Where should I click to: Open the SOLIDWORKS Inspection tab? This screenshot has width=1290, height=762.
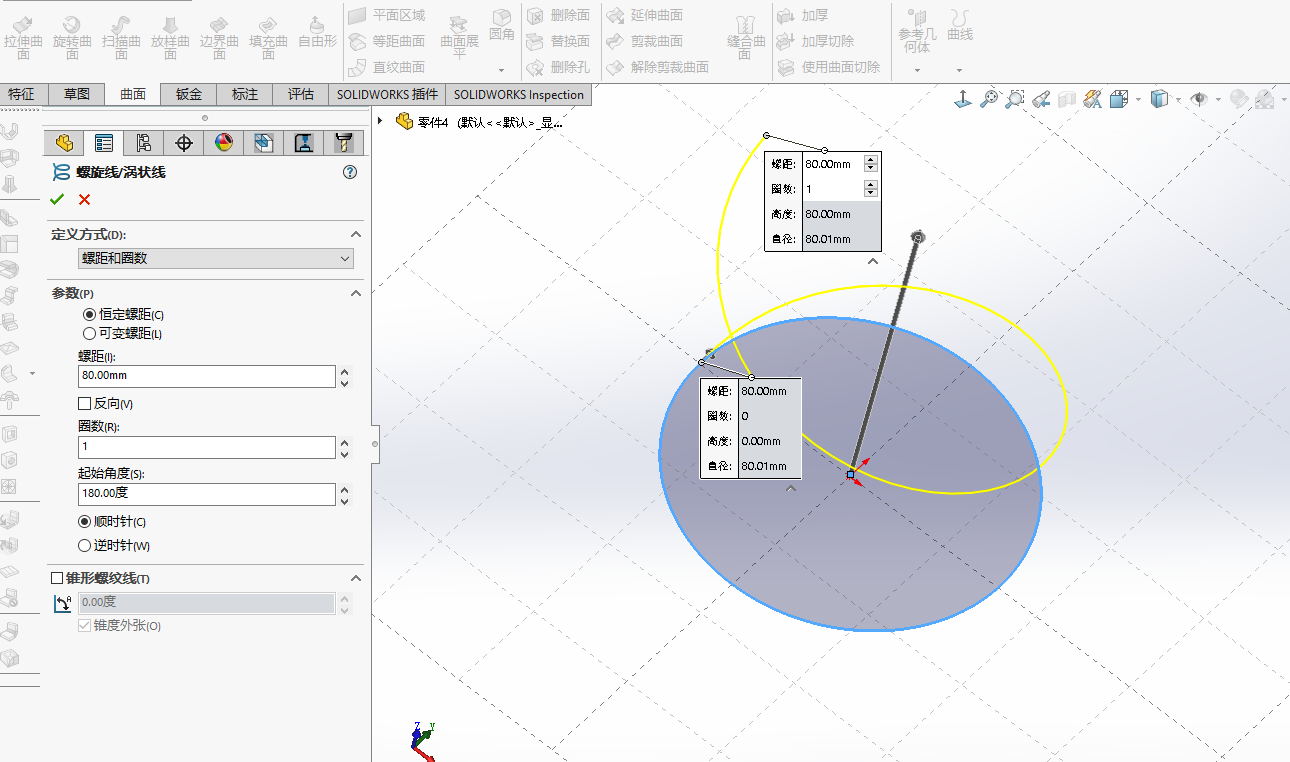519,94
